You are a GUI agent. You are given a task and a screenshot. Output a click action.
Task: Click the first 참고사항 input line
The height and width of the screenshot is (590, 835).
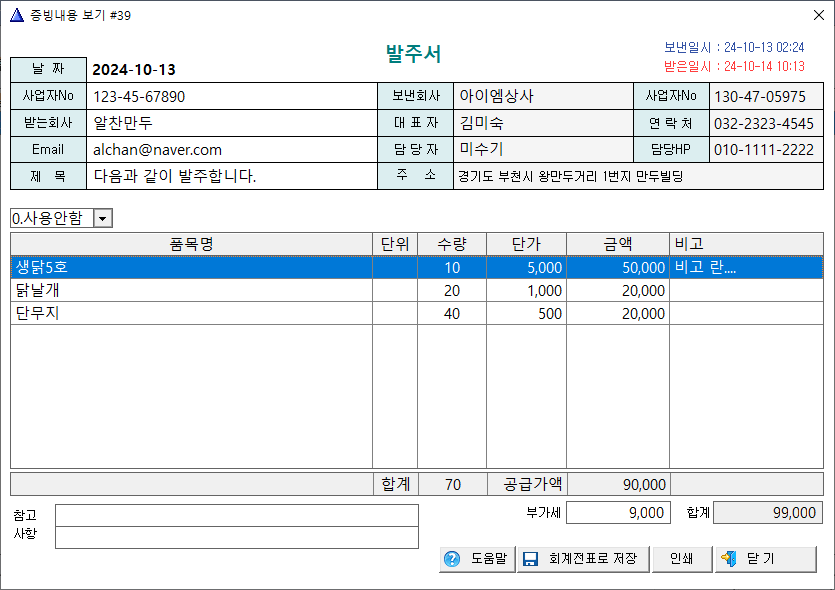click(237, 515)
